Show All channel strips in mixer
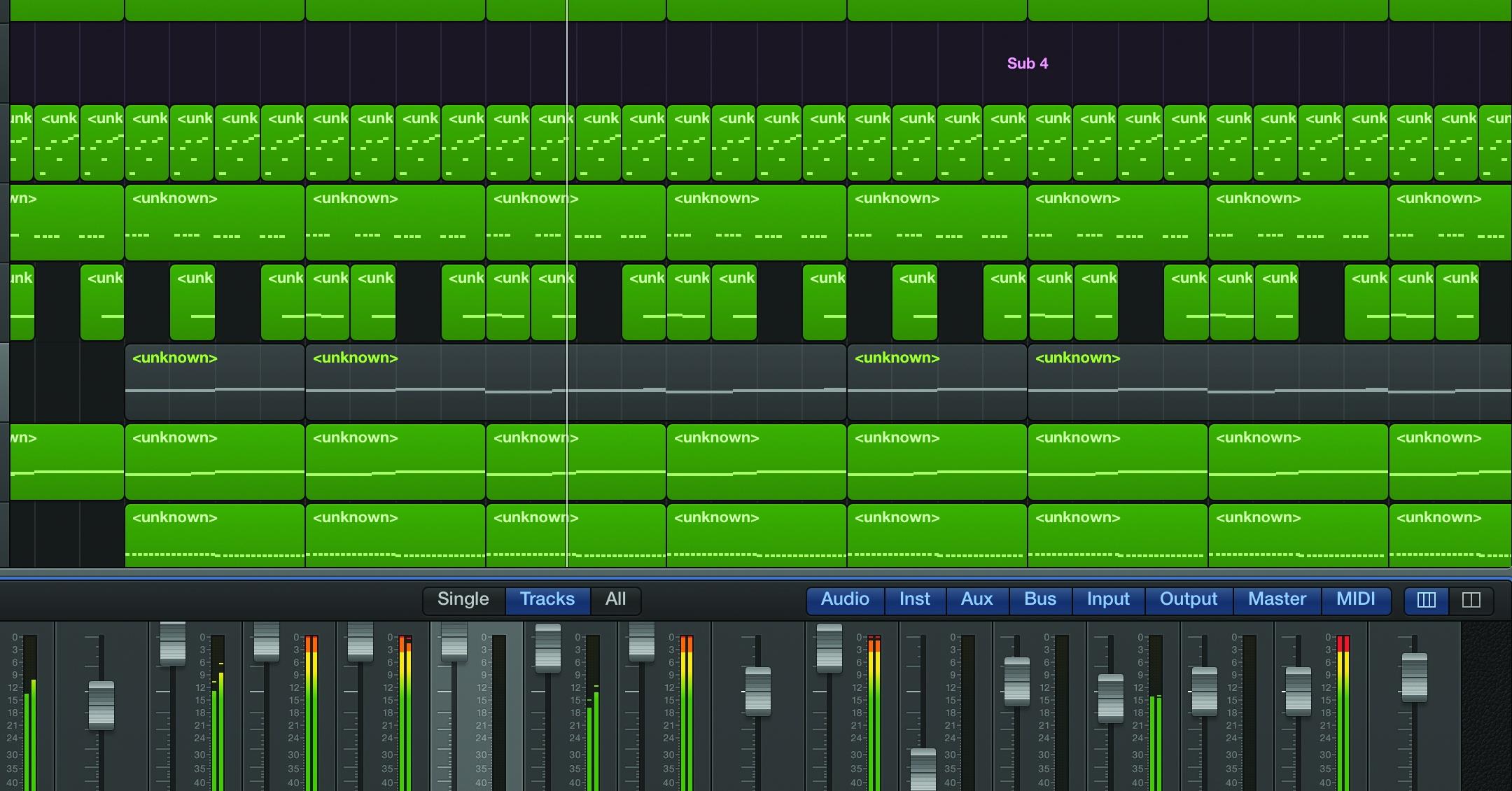Viewport: 1512px width, 791px height. click(x=615, y=599)
